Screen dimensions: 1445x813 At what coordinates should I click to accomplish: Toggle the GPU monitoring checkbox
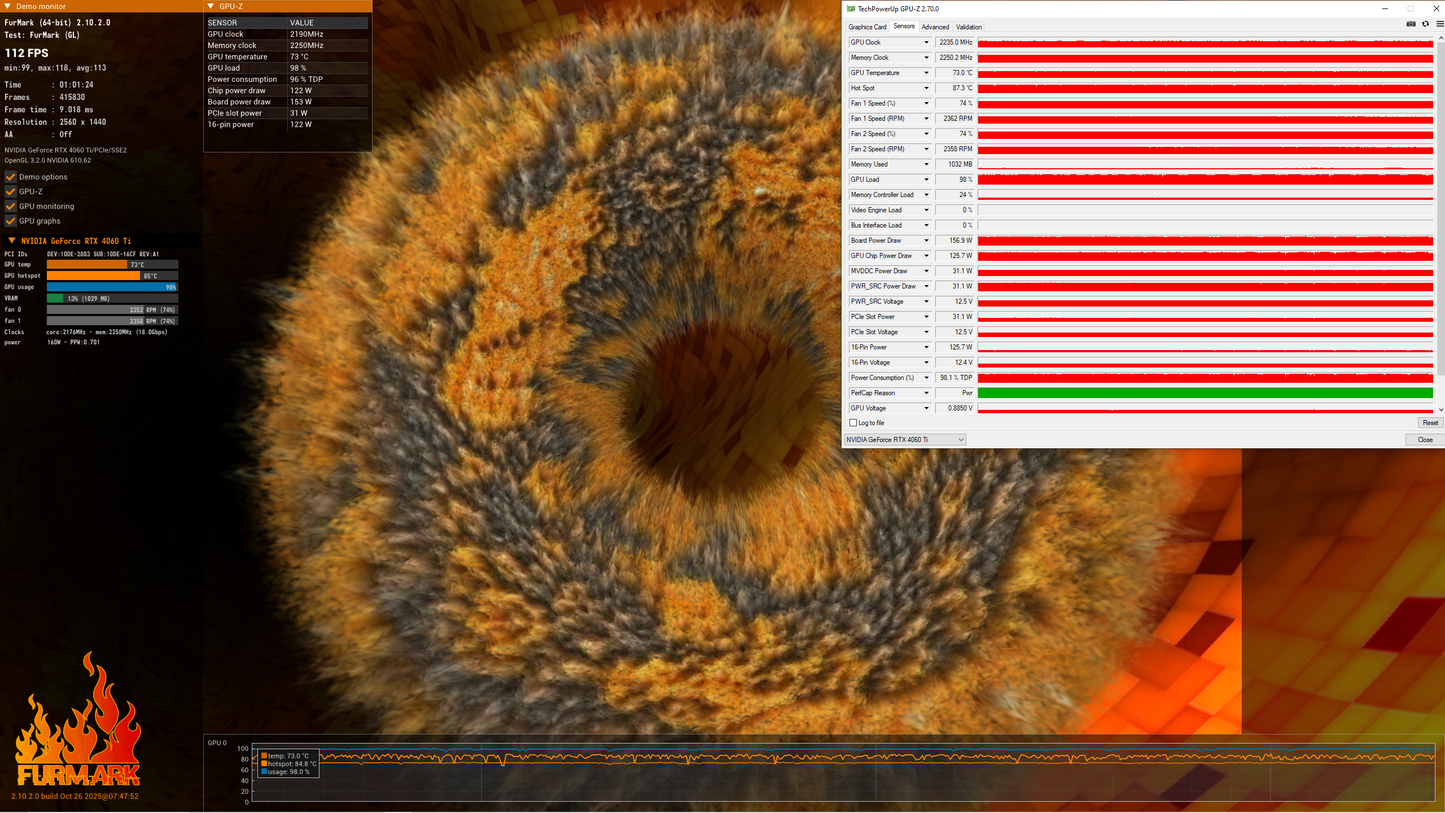click(x=11, y=206)
